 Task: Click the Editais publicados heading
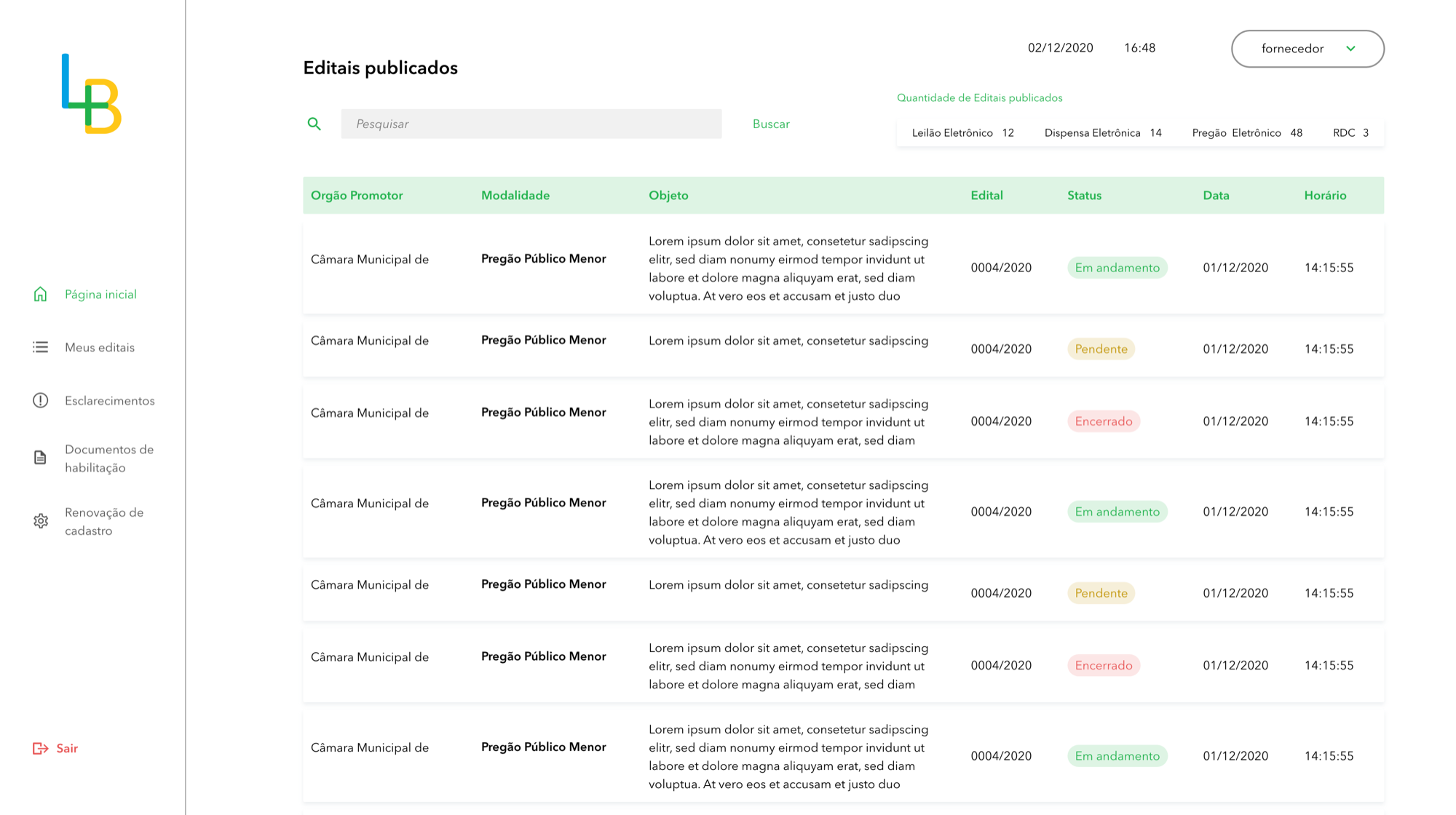[380, 68]
